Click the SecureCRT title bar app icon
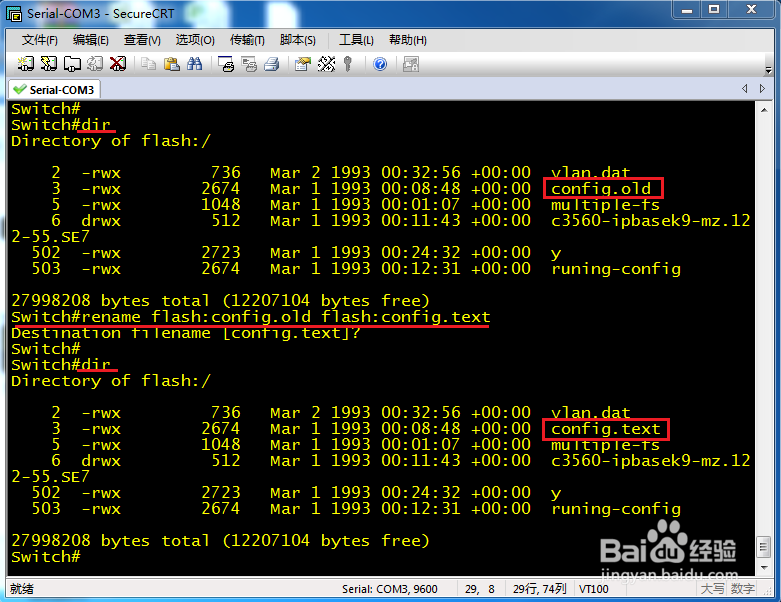Viewport: 781px width, 602px height. click(x=14, y=13)
